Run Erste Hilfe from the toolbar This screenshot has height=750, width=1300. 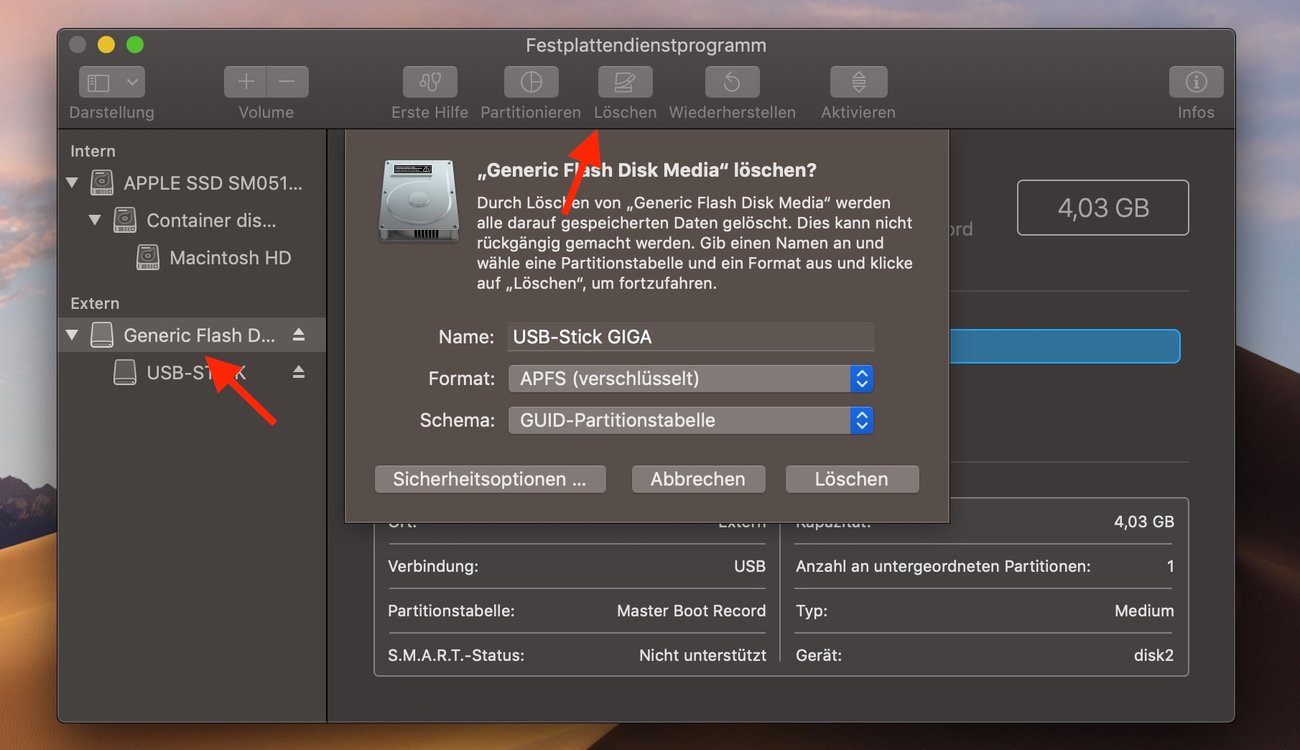click(429, 82)
